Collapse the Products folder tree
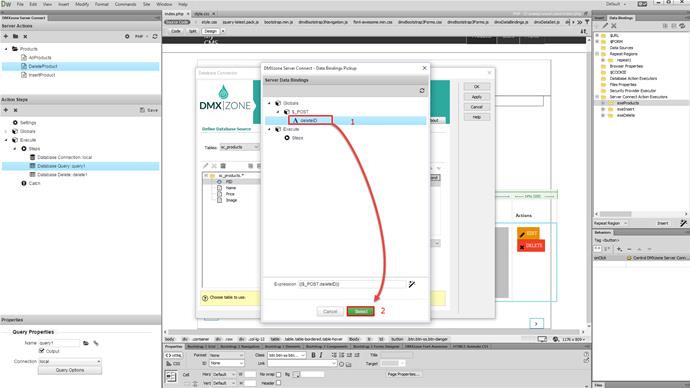The height and width of the screenshot is (388, 690). tap(6, 49)
